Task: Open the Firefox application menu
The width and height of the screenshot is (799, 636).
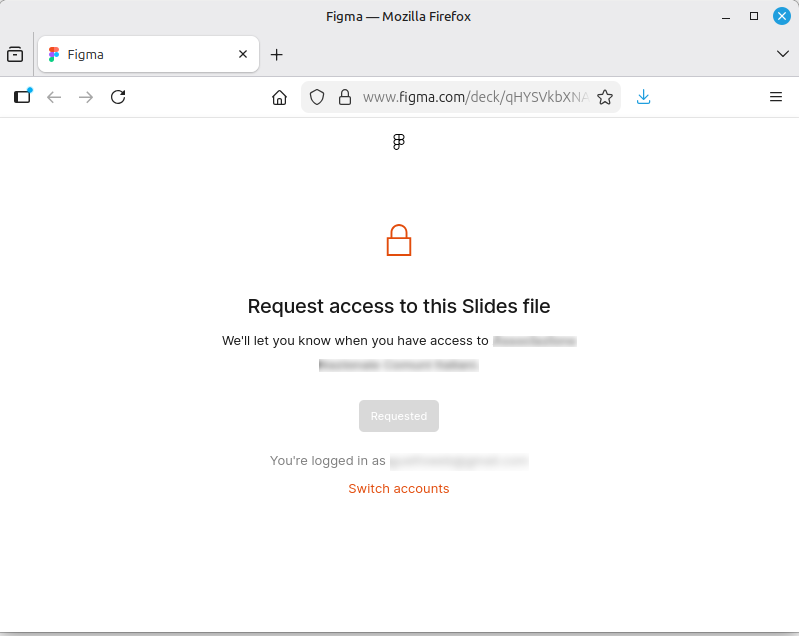Action: [x=776, y=97]
